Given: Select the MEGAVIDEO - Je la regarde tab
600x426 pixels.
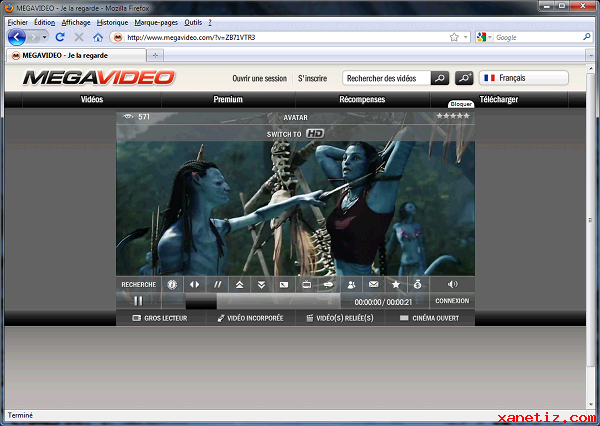Looking at the screenshot, I should click(x=76, y=55).
